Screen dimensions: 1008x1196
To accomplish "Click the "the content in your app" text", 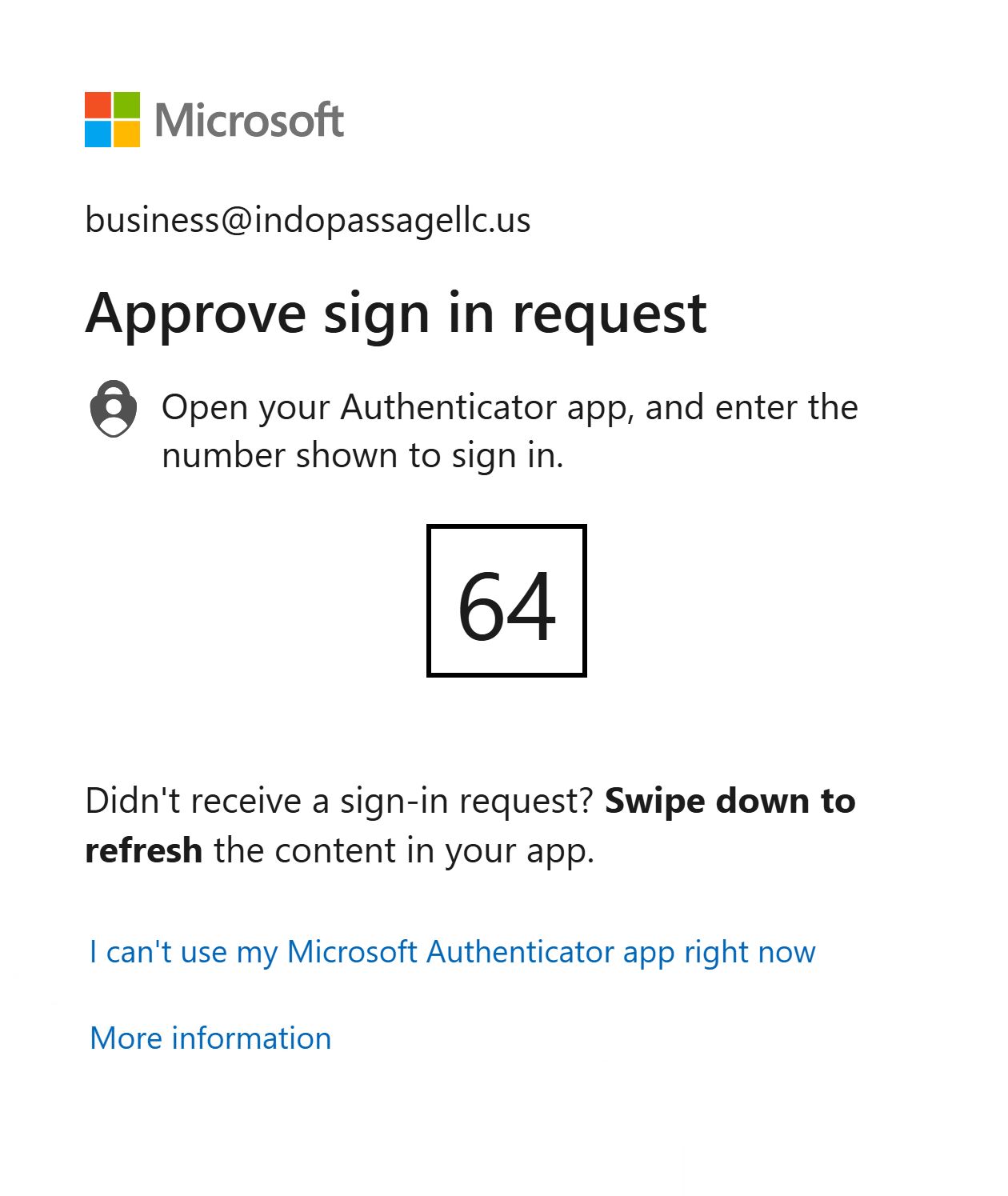I will [404, 850].
